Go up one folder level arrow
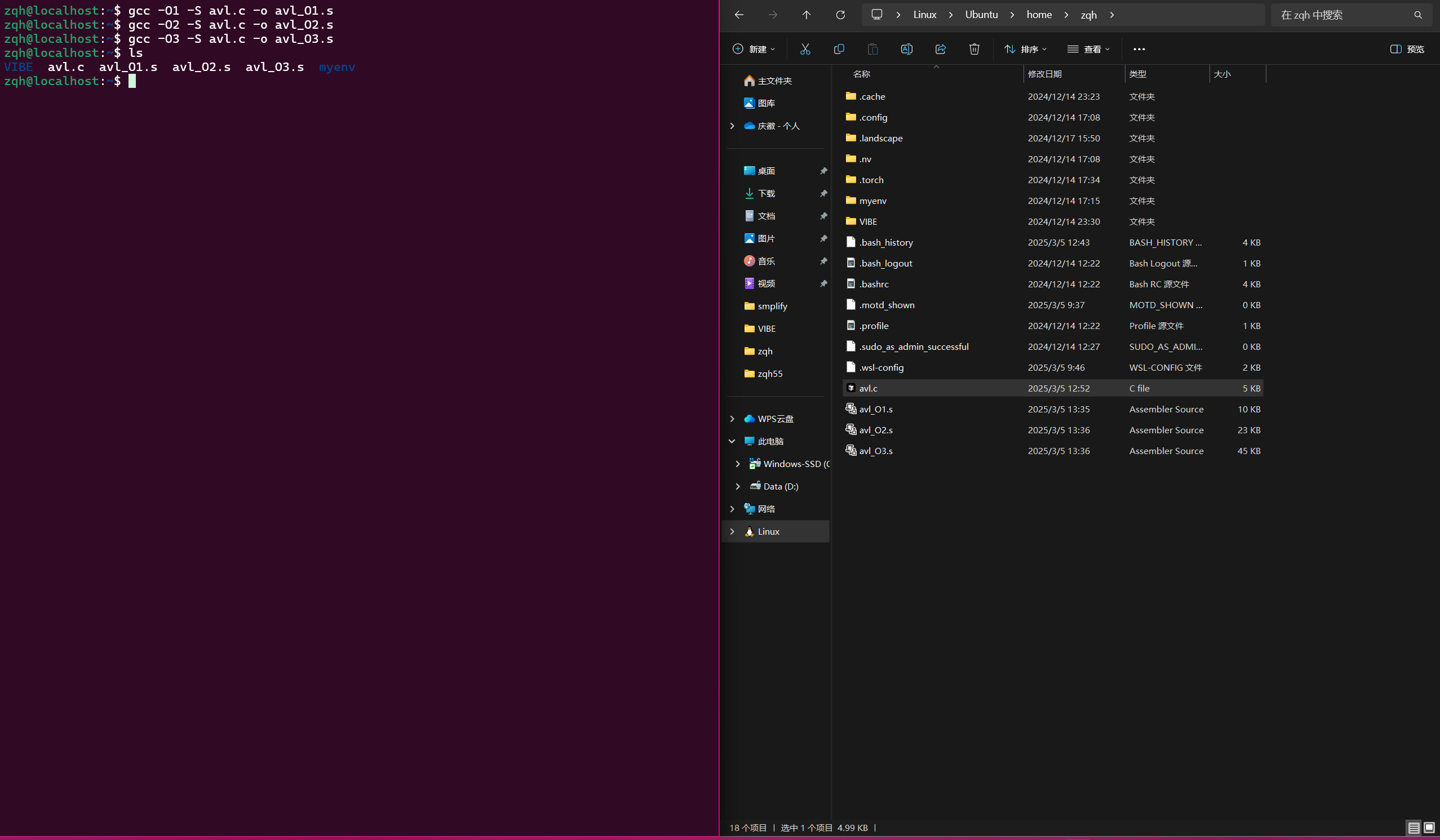This screenshot has height=840, width=1440. pos(807,15)
